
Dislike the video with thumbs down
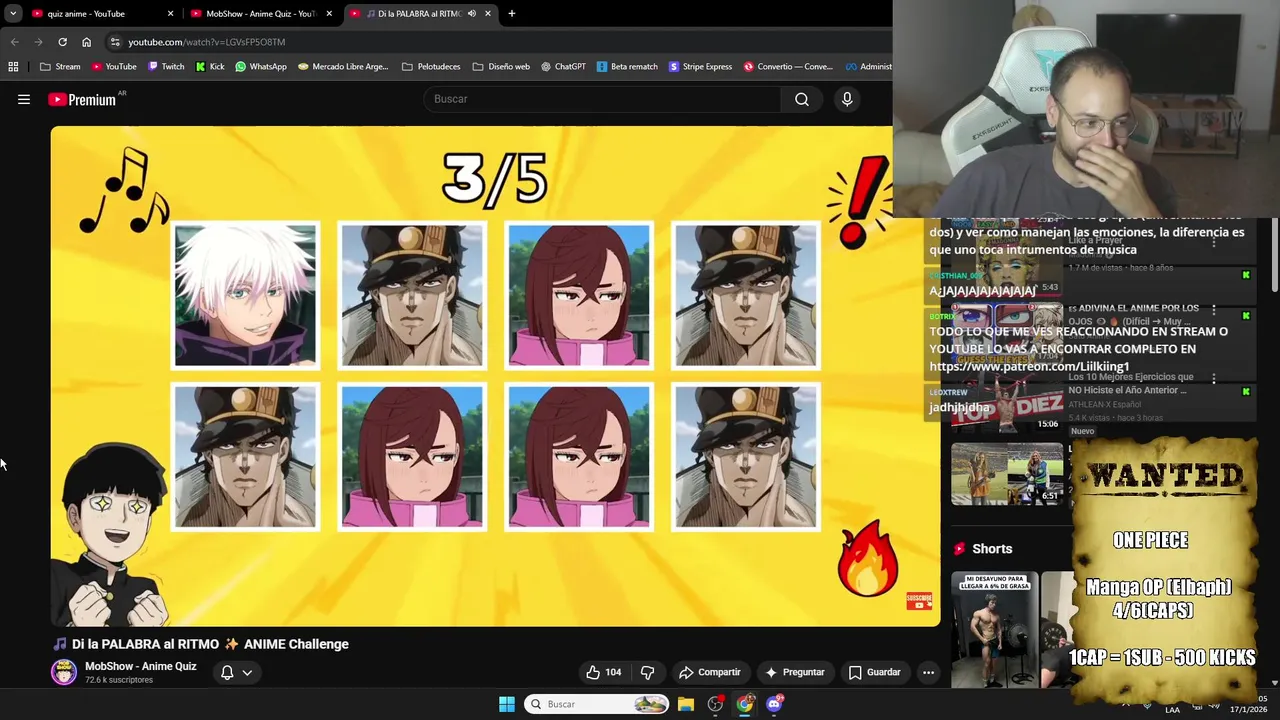pos(648,672)
